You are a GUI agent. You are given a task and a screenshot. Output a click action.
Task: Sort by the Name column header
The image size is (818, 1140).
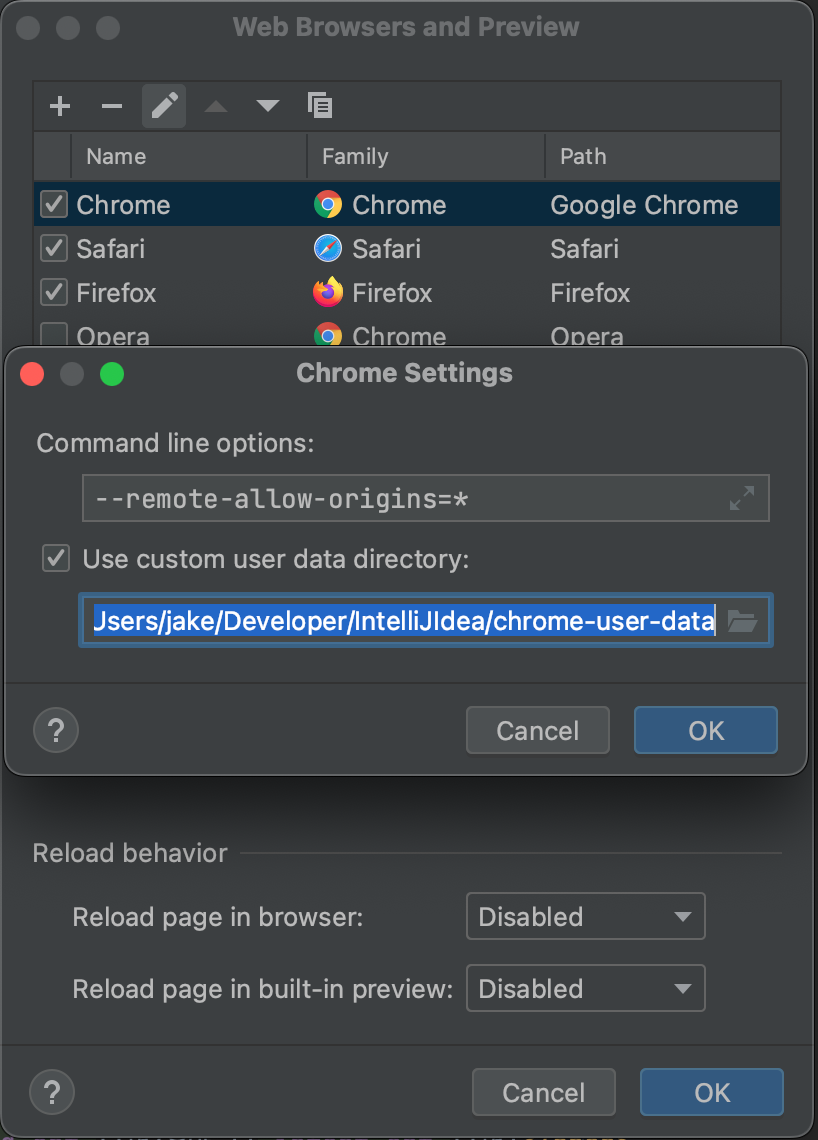(189, 156)
